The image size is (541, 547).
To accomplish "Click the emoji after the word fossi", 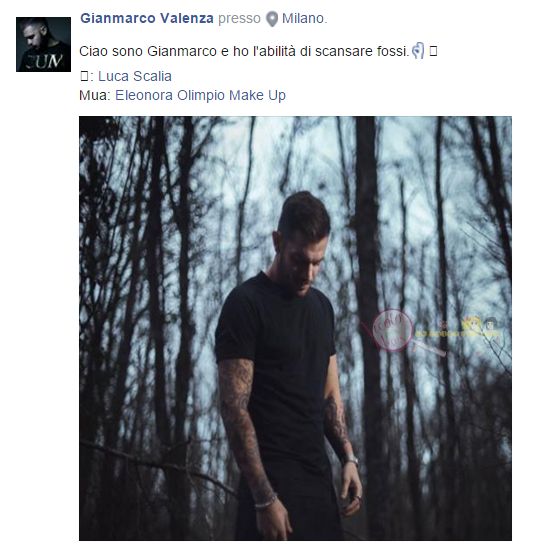I will pyautogui.click(x=418, y=51).
